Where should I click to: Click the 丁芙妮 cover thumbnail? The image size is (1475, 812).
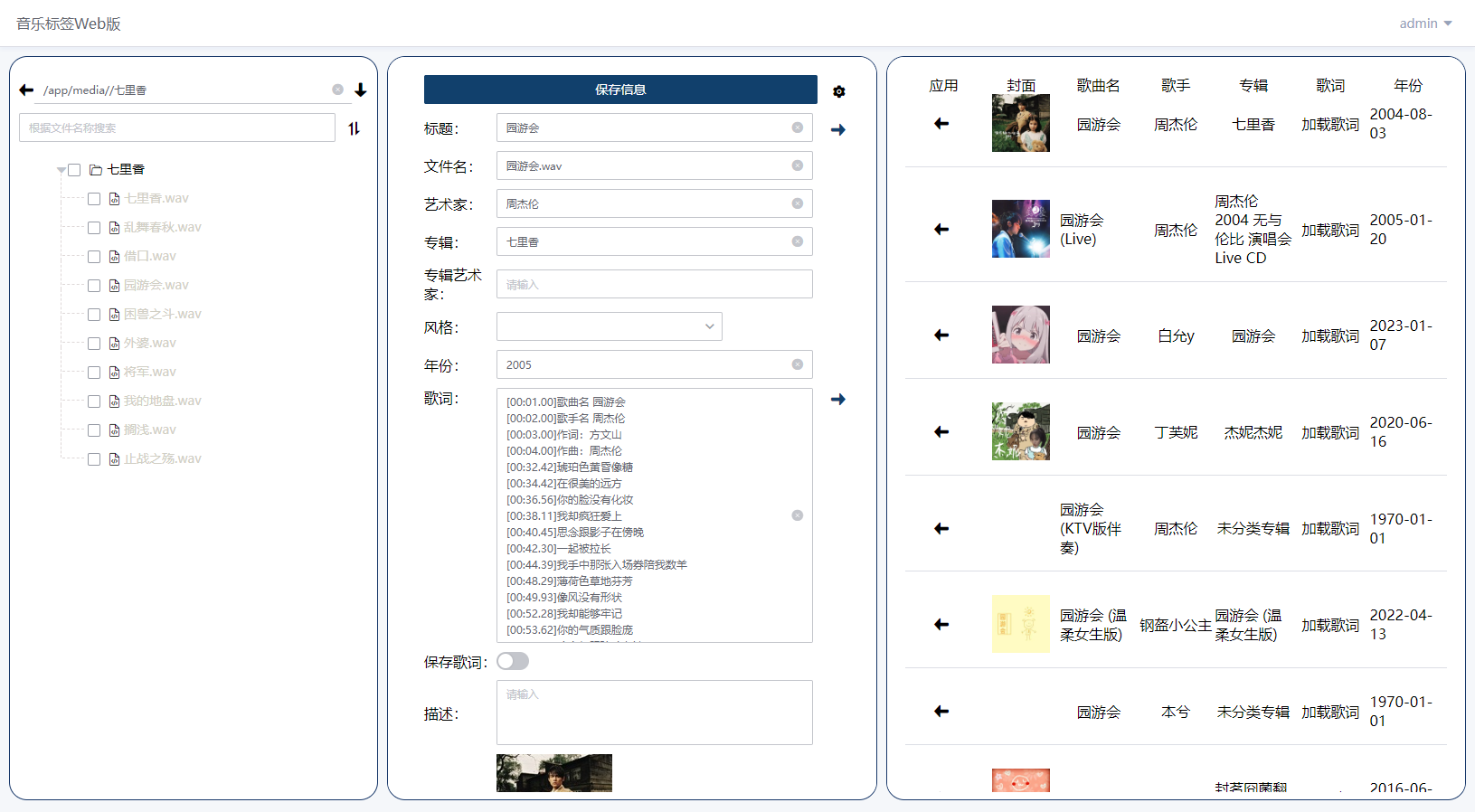(x=1021, y=431)
